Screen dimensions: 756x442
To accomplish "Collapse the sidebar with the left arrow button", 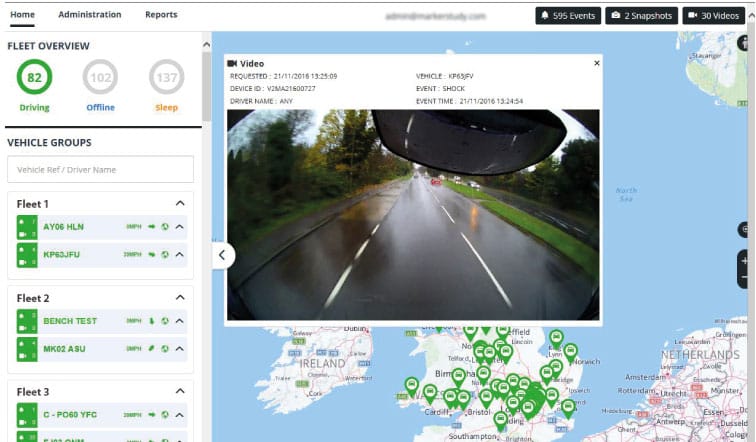I will point(222,256).
